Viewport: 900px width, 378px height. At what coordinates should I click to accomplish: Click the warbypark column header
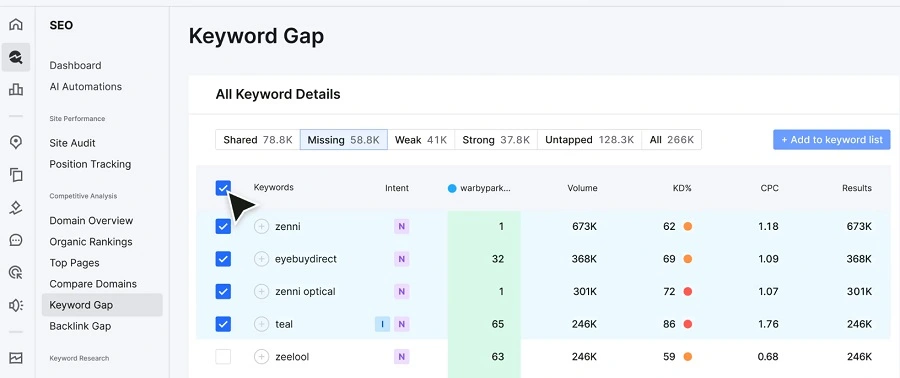click(479, 188)
